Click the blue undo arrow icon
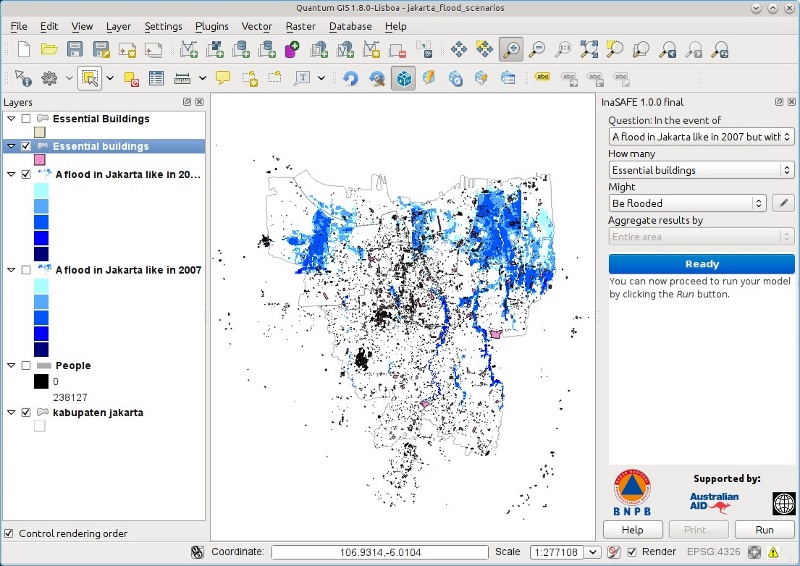Image resolution: width=800 pixels, height=566 pixels. click(x=351, y=78)
